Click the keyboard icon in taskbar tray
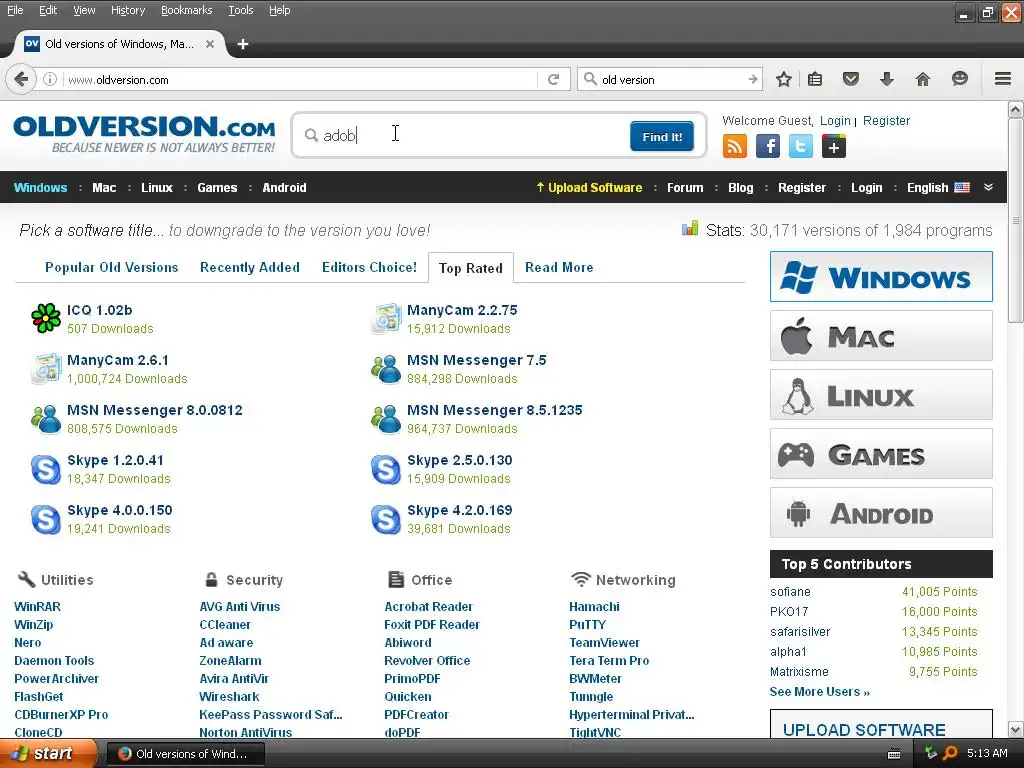The width and height of the screenshot is (1024, 768). [x=894, y=754]
